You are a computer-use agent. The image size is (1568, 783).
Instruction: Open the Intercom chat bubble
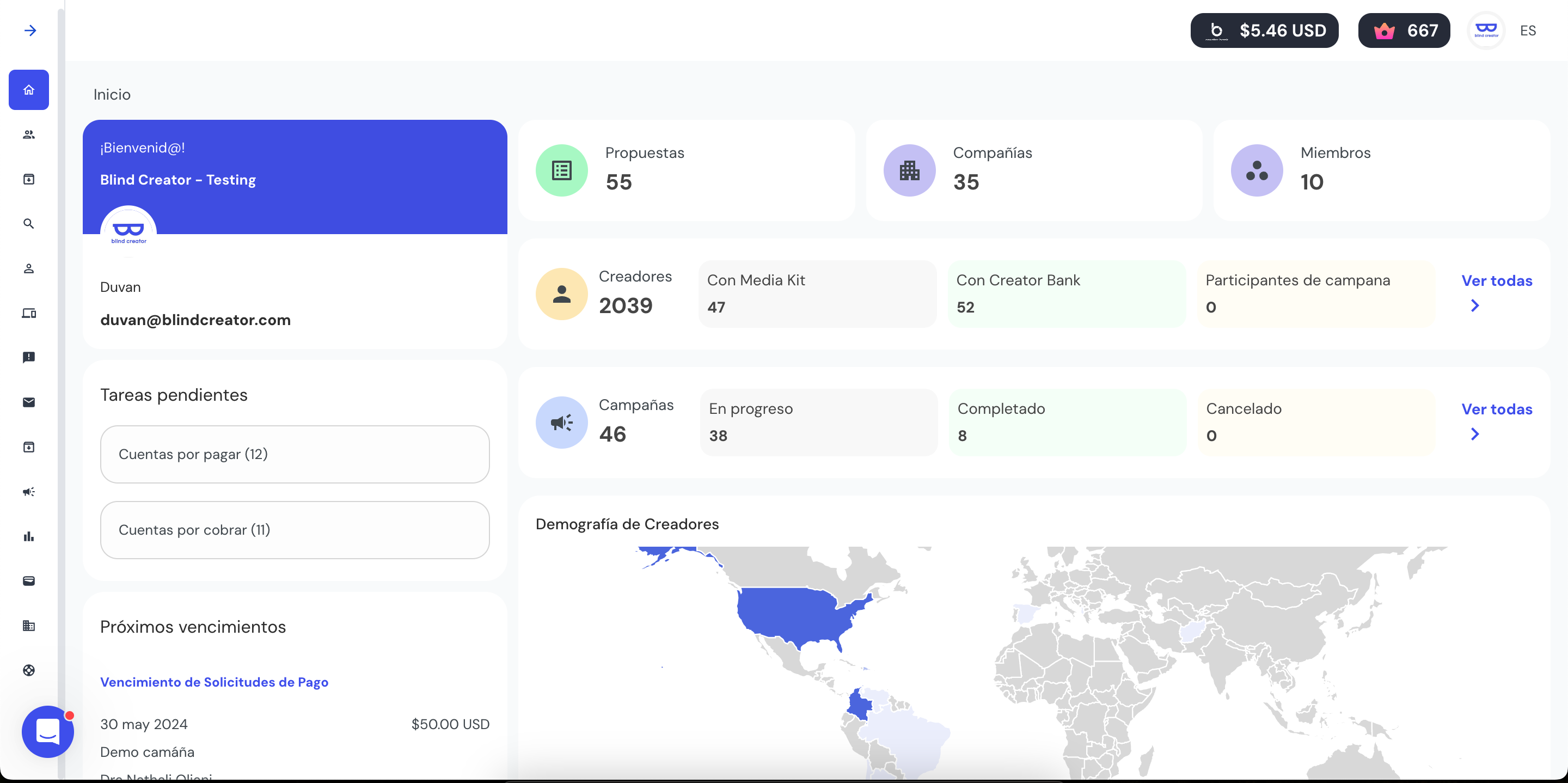[x=47, y=732]
